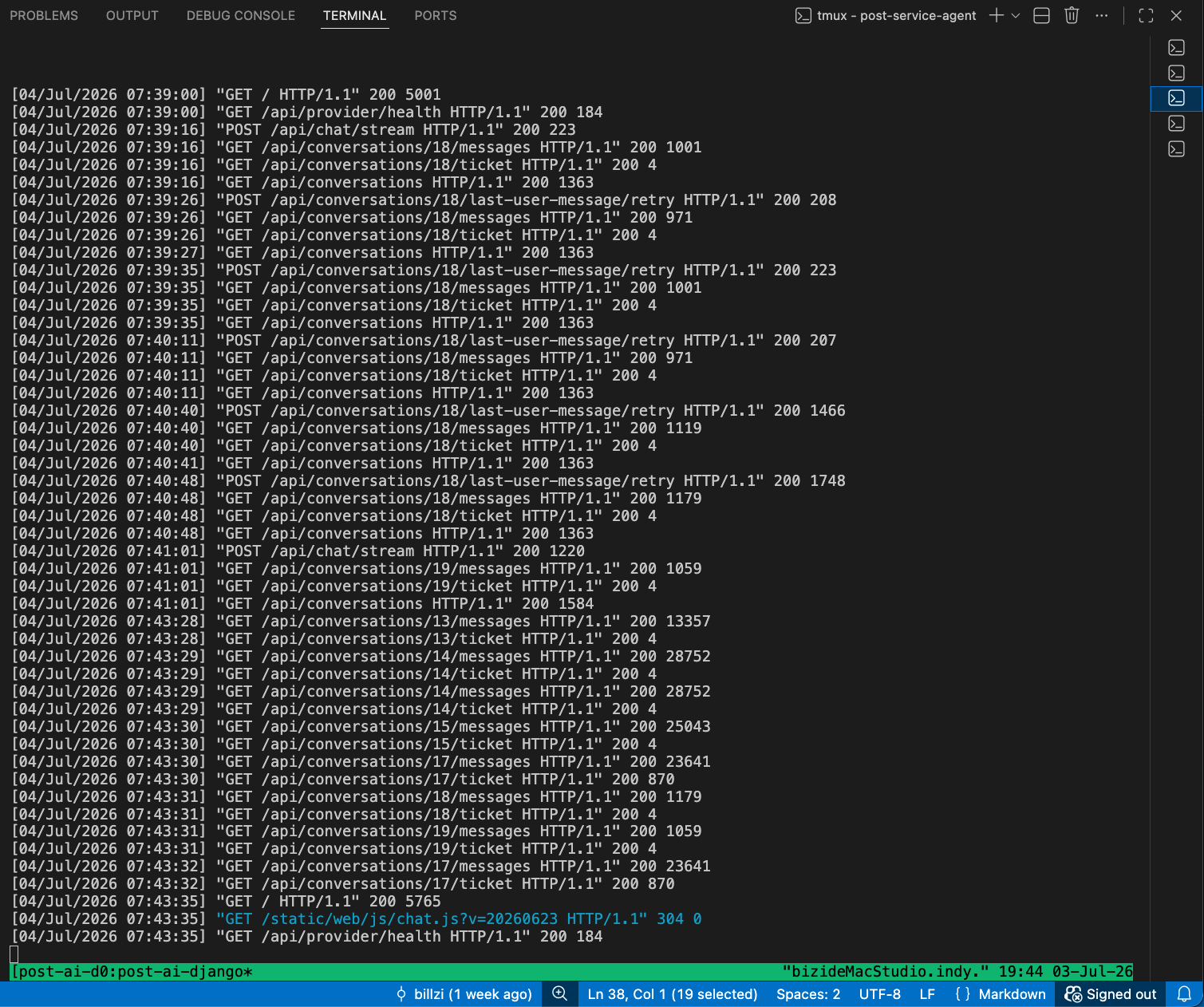Open notifications bell icon

point(1185,994)
